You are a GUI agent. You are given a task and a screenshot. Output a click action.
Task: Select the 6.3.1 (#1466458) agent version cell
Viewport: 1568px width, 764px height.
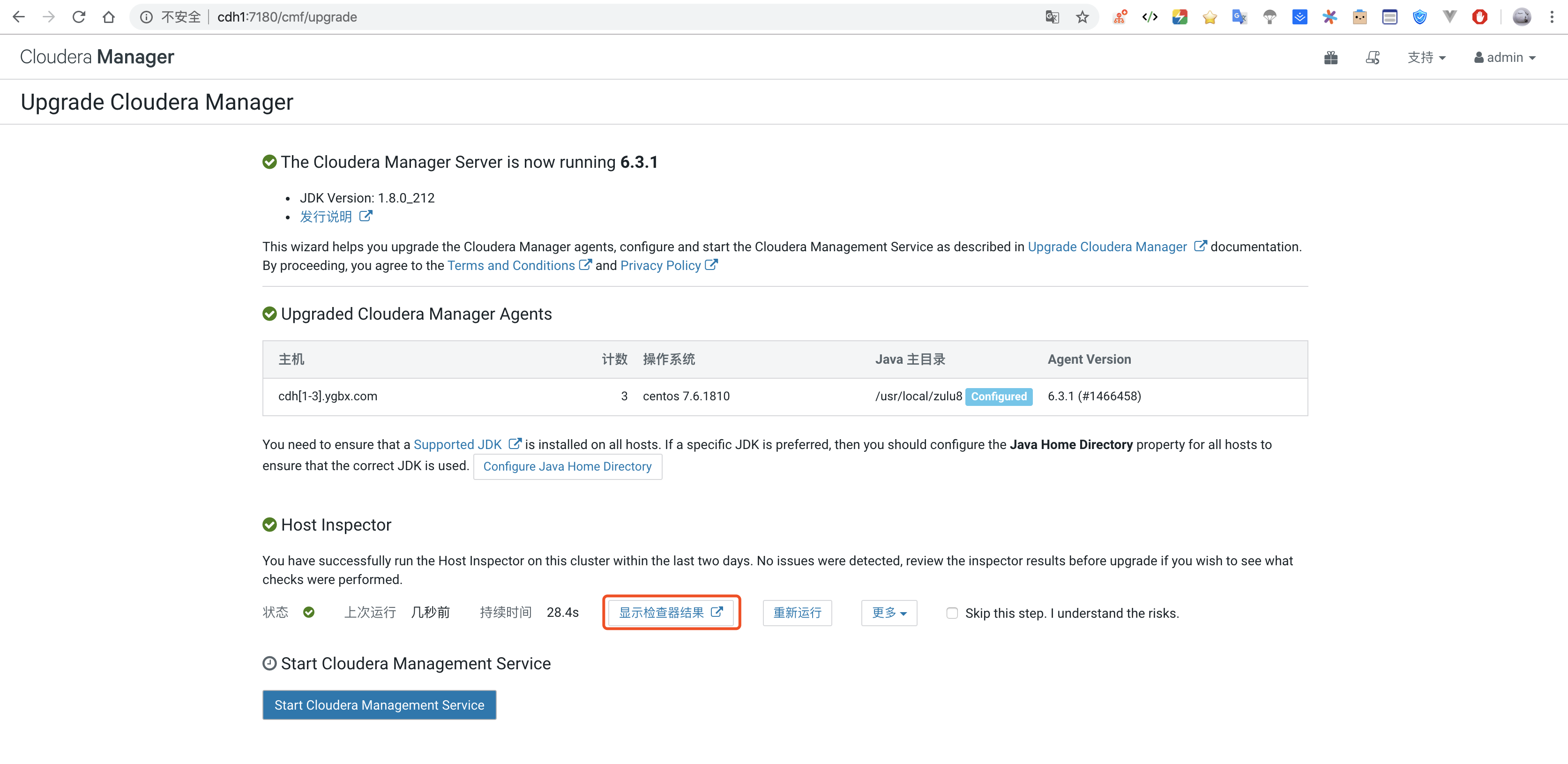pos(1094,397)
